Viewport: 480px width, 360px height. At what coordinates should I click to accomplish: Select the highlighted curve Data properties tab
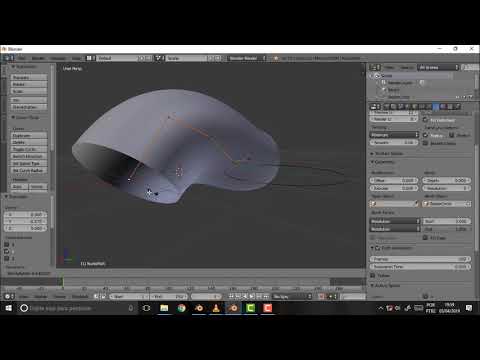pyautogui.click(x=436, y=107)
